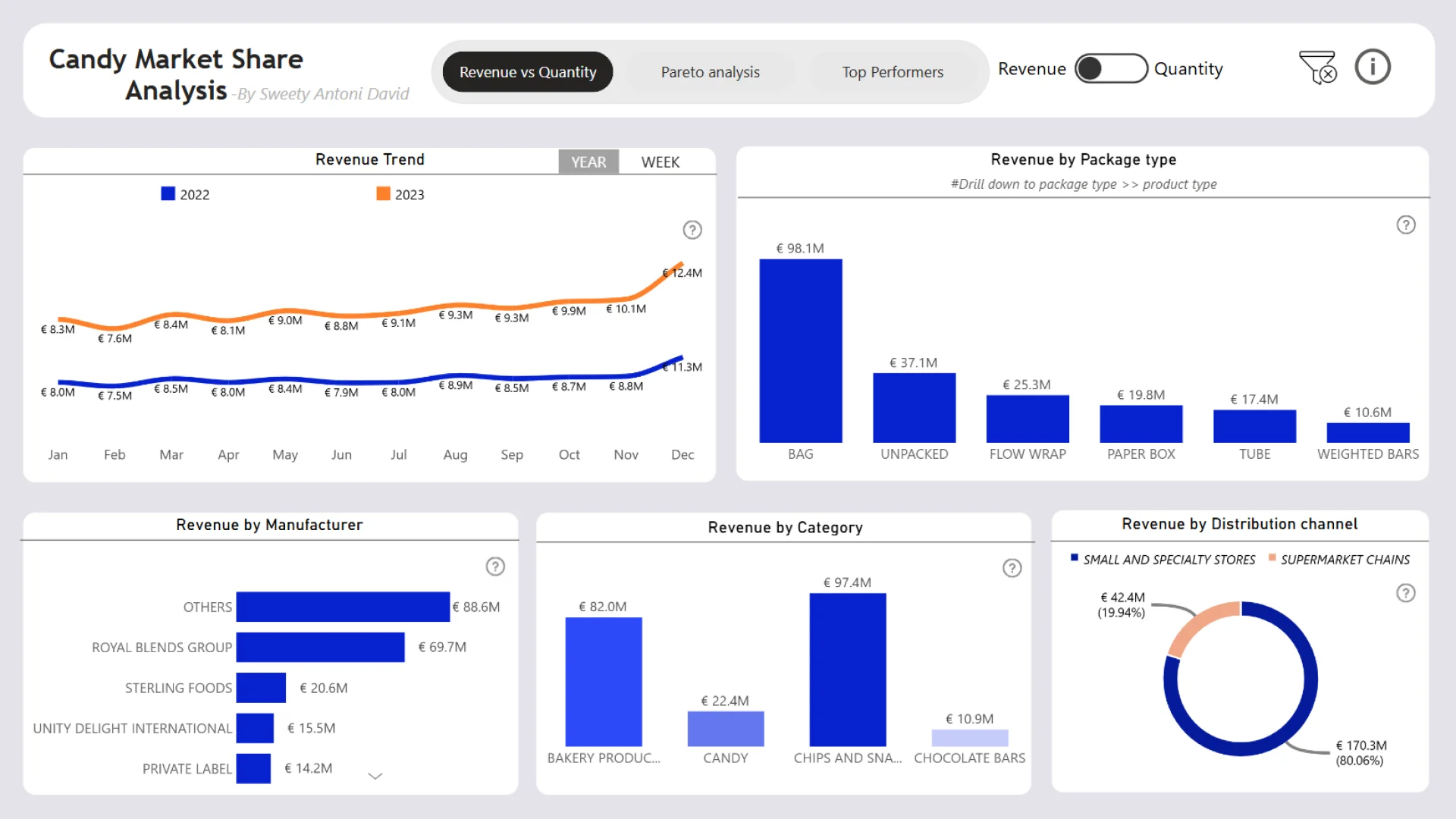Select the STERLING FOODS bar
Screen dimensions: 1456x819
(x=261, y=688)
